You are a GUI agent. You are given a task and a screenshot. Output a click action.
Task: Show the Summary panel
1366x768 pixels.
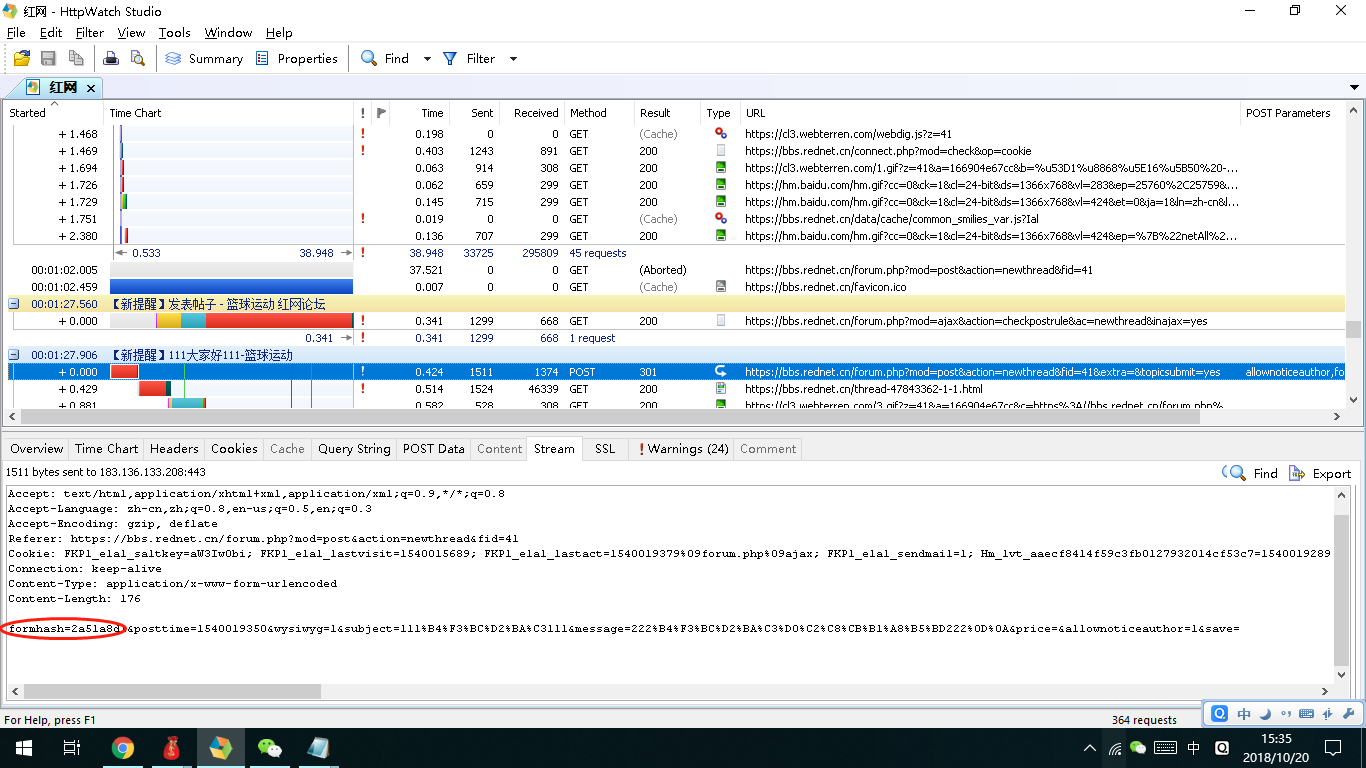tap(204, 59)
